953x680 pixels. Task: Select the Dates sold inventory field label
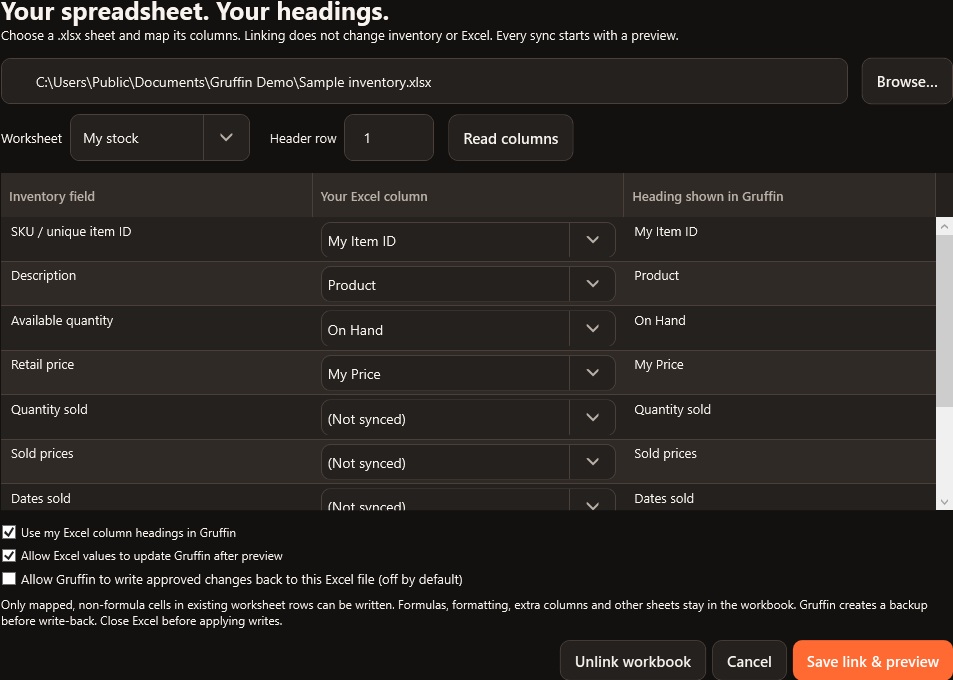coord(41,498)
